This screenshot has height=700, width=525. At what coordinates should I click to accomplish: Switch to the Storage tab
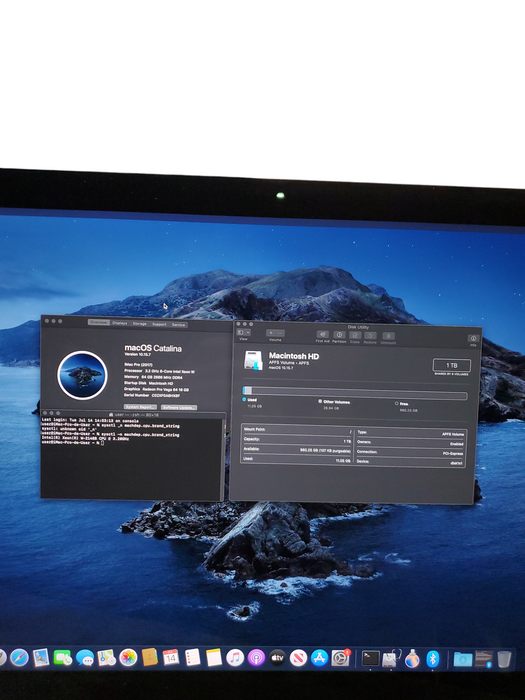[x=139, y=324]
